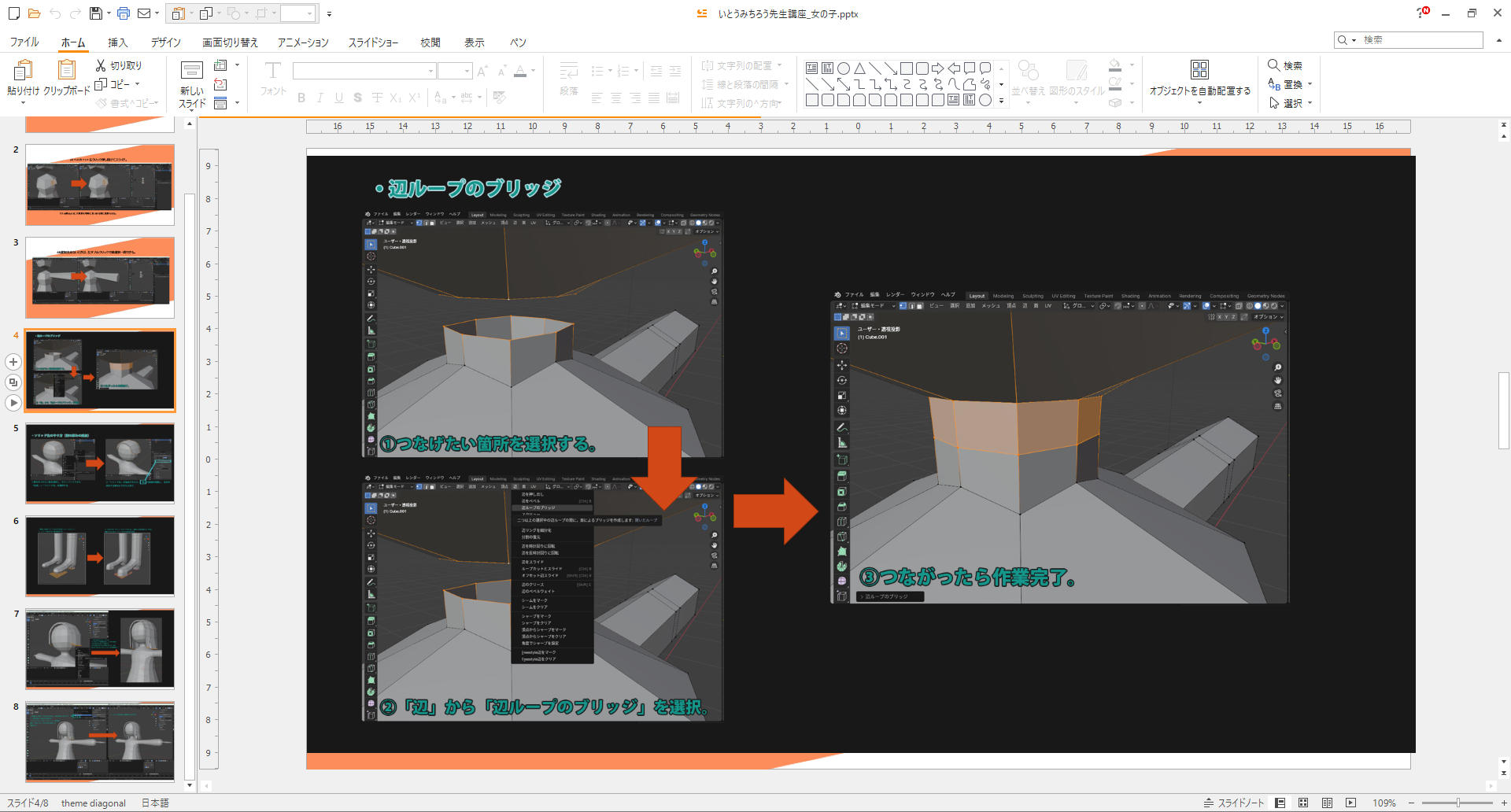Click the 貼り付け paste icon
The image size is (1511, 812).
coord(23,71)
